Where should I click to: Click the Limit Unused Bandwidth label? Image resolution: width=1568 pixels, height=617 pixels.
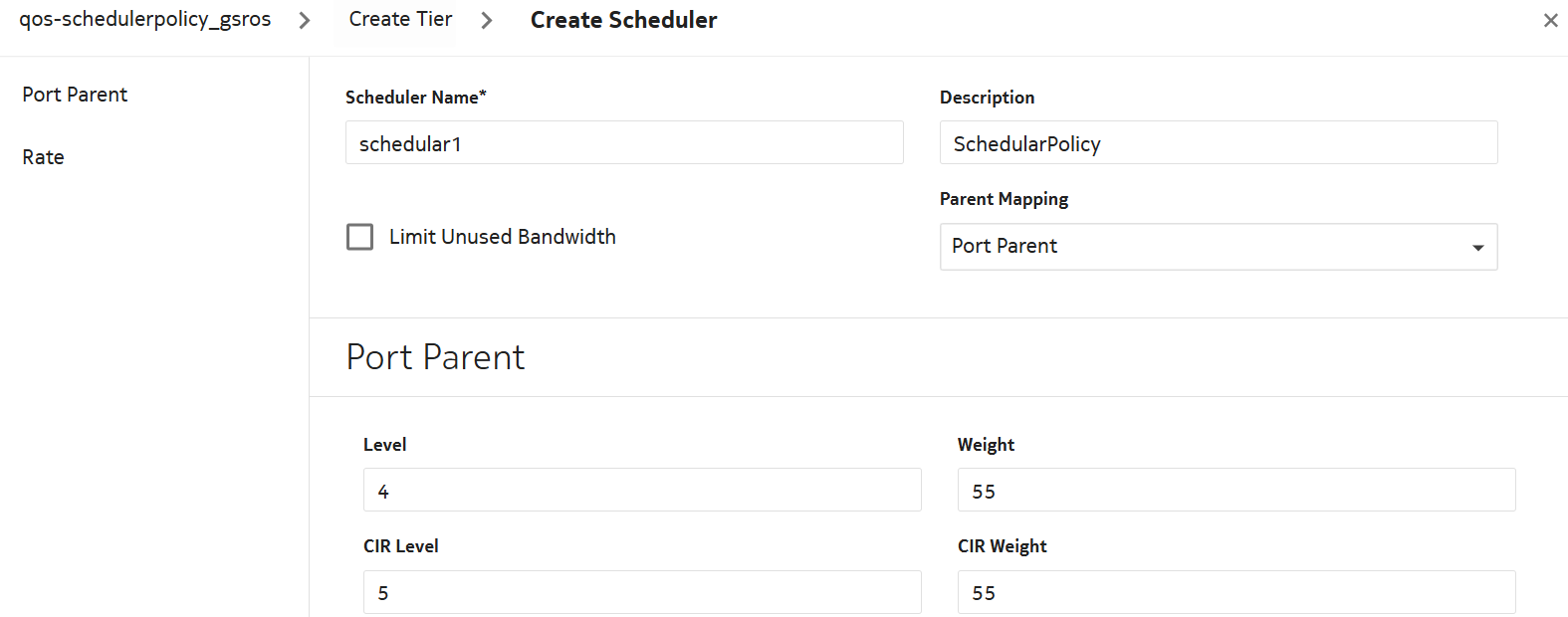pos(502,237)
